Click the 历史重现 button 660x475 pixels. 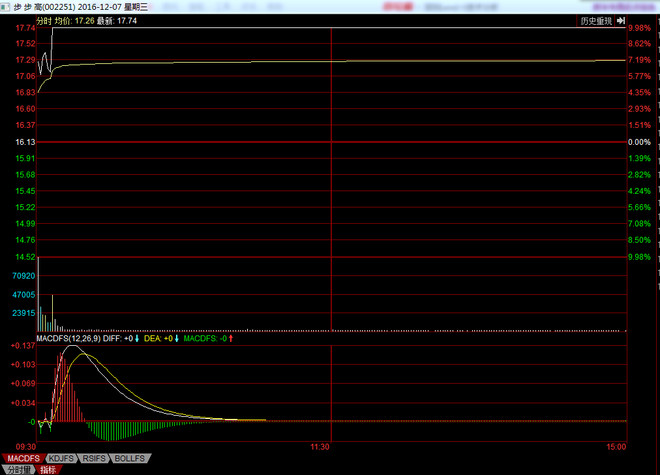(597, 20)
